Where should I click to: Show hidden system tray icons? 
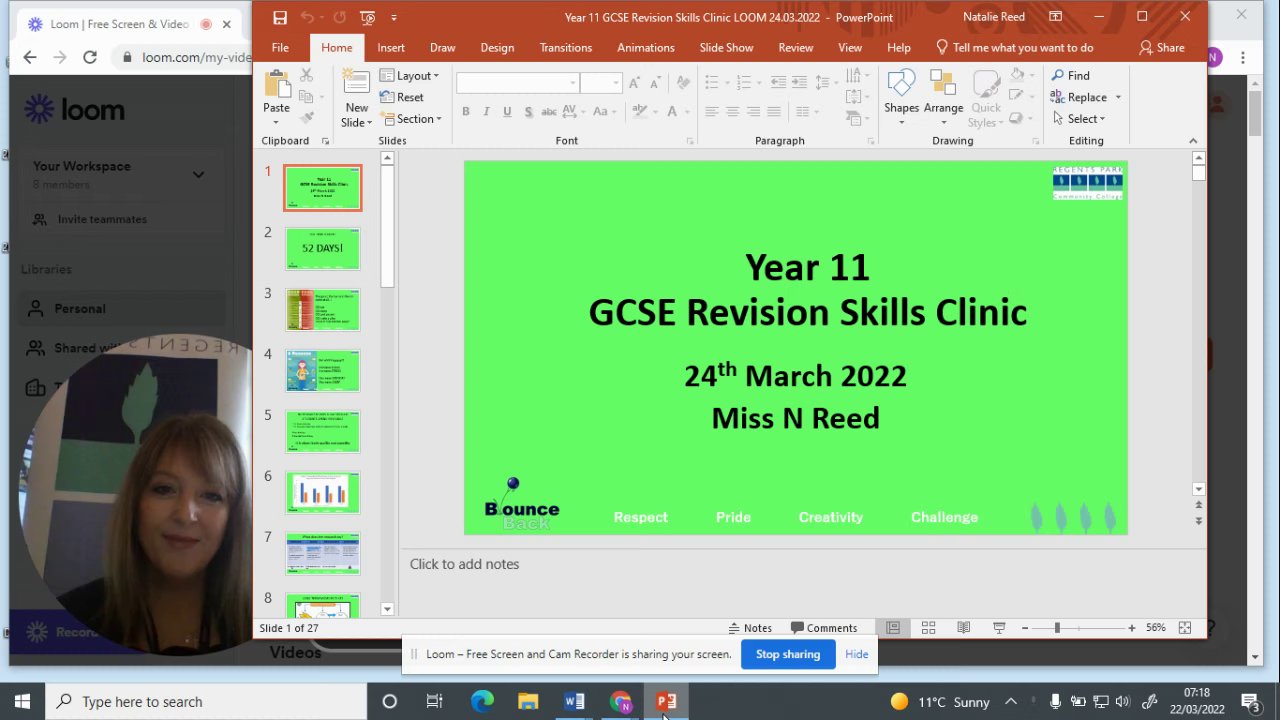click(1011, 701)
